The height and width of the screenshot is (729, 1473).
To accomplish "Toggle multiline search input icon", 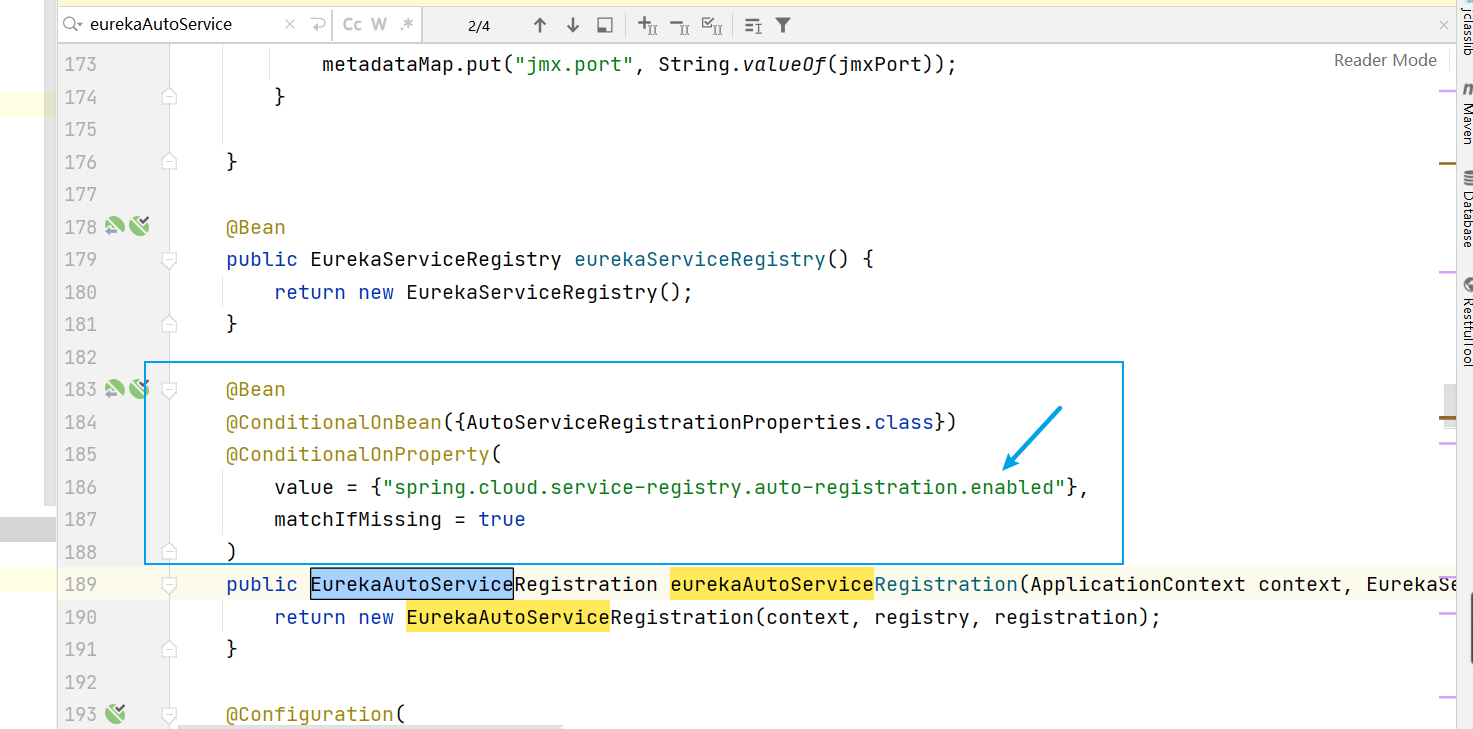I will pyautogui.click(x=319, y=24).
